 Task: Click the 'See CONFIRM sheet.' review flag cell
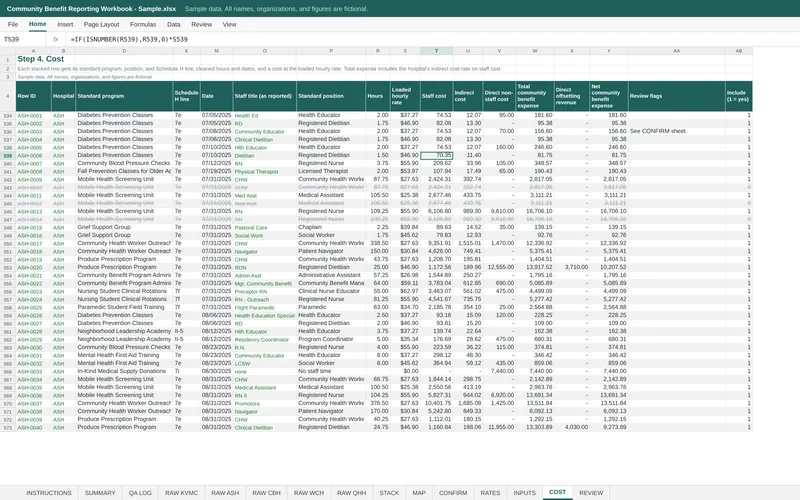[677, 131]
